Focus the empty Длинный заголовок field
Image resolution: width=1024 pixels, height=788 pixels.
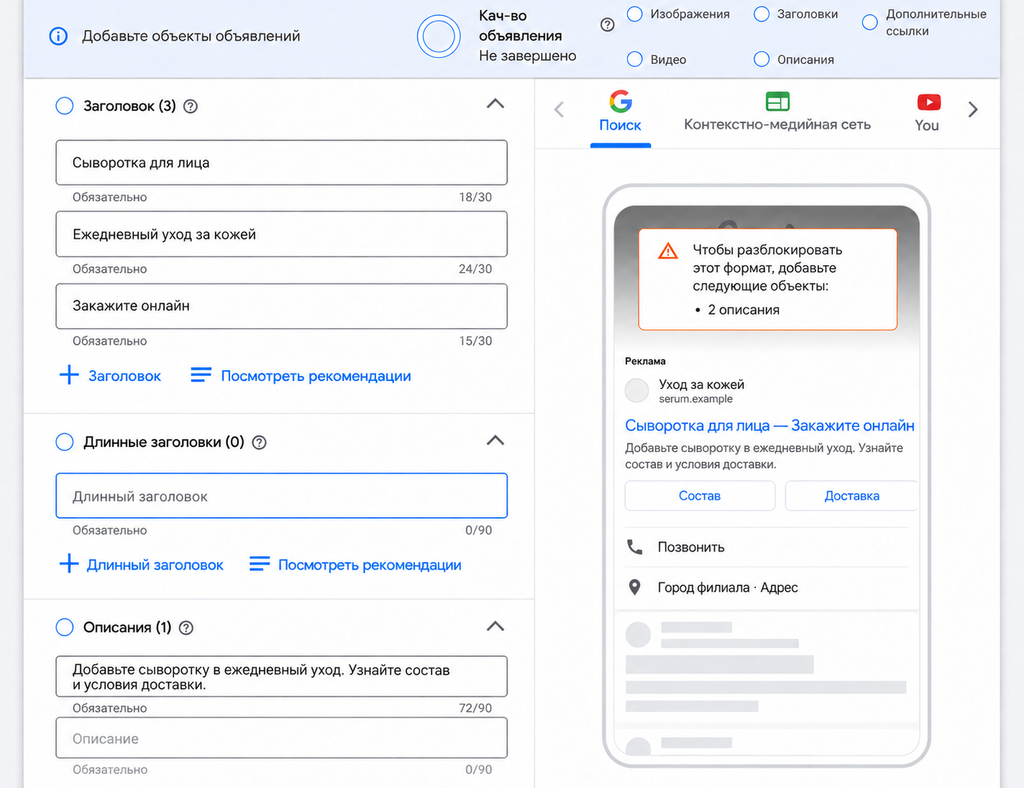pos(281,496)
